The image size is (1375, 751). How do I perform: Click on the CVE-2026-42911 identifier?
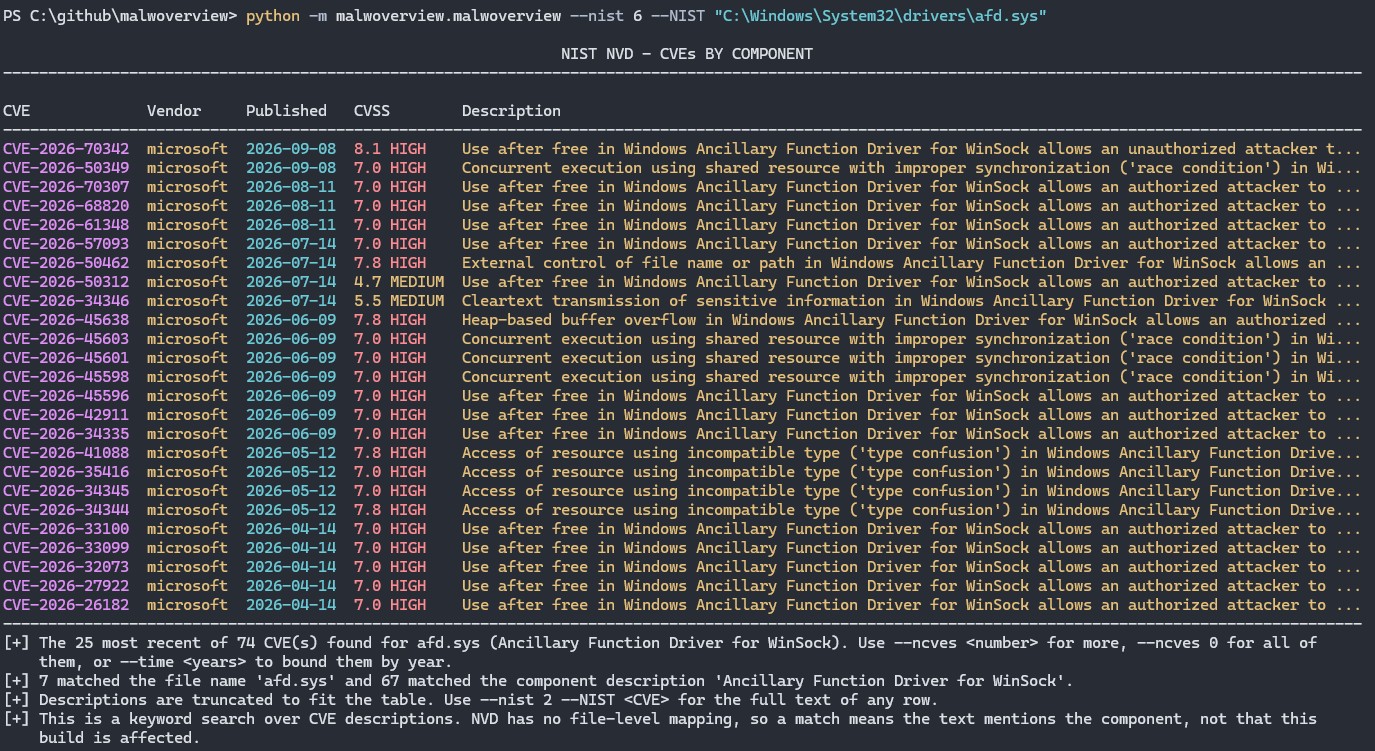tap(66, 415)
